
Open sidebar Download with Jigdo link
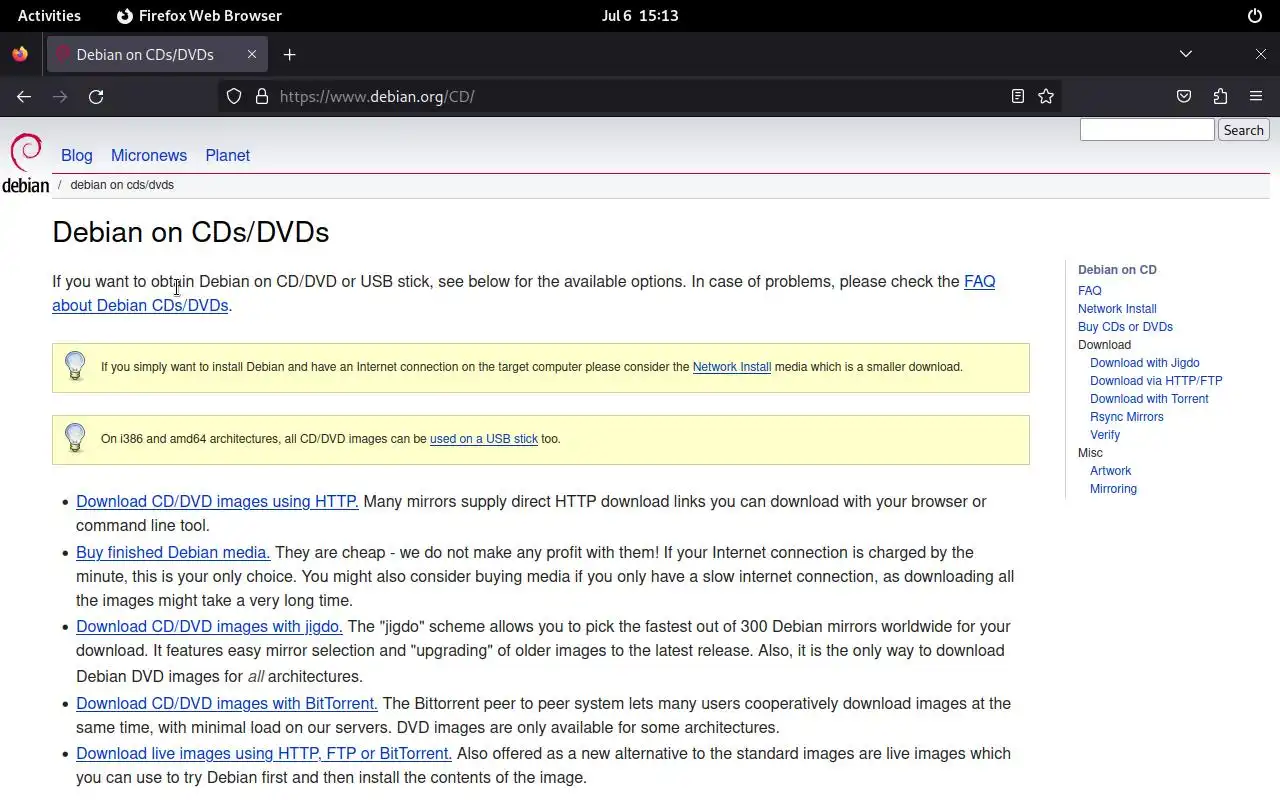1145,363
